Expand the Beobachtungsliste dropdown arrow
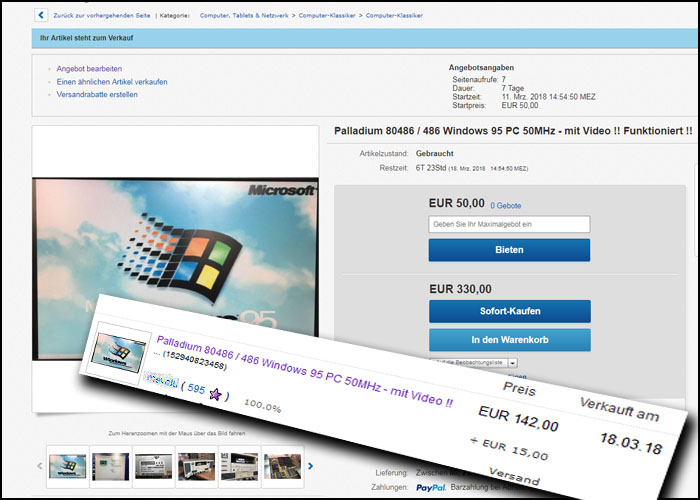Screen dimensions: 700x500 coord(512,363)
